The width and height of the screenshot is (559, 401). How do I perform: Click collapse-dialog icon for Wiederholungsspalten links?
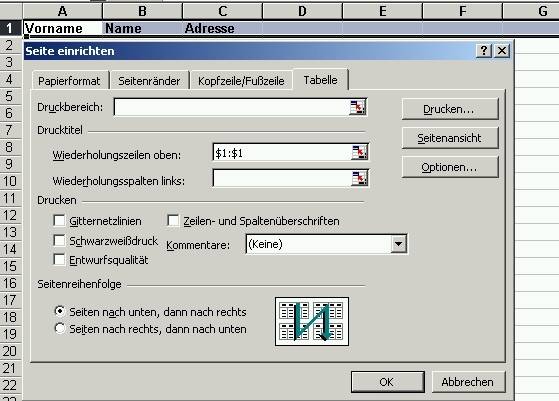[x=359, y=178]
